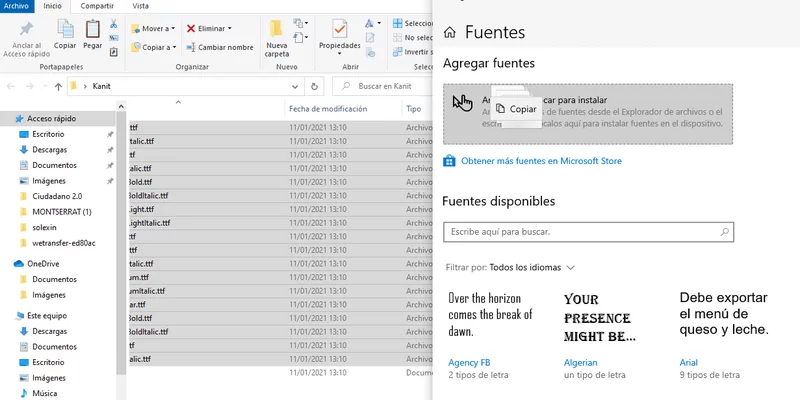Open Filtrar por Todos los idiomas dropdown
The width and height of the screenshot is (800, 400).
pyautogui.click(x=532, y=268)
